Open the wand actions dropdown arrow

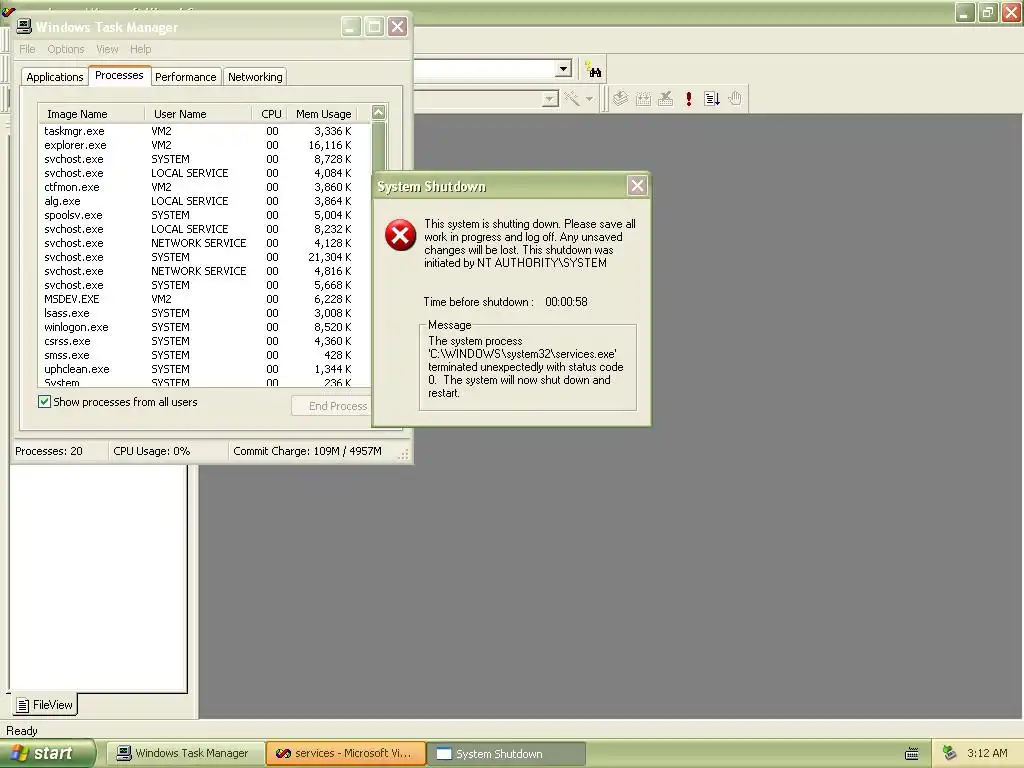[589, 99]
